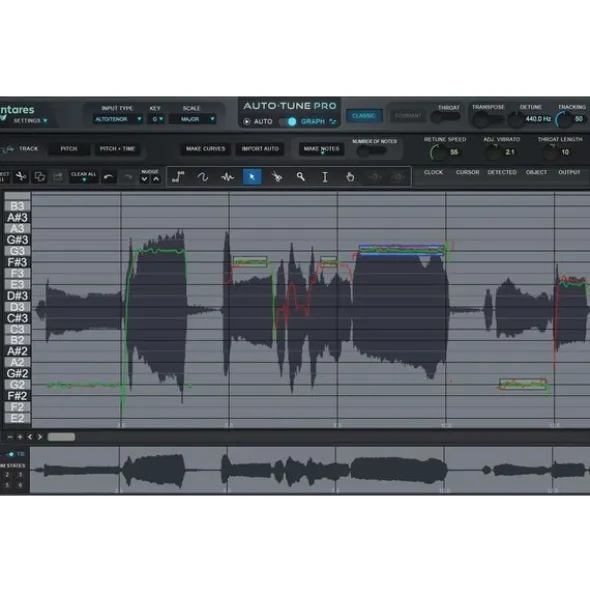
Task: Toggle the Auto/Graph mode switch
Action: point(287,121)
